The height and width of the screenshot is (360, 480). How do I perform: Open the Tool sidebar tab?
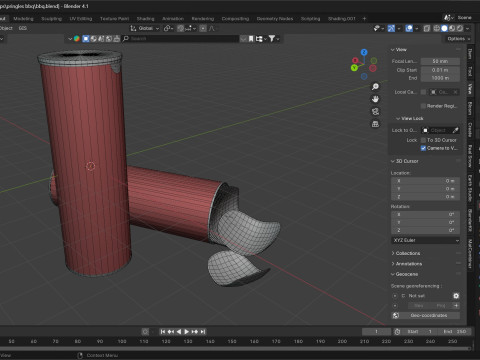(470, 71)
